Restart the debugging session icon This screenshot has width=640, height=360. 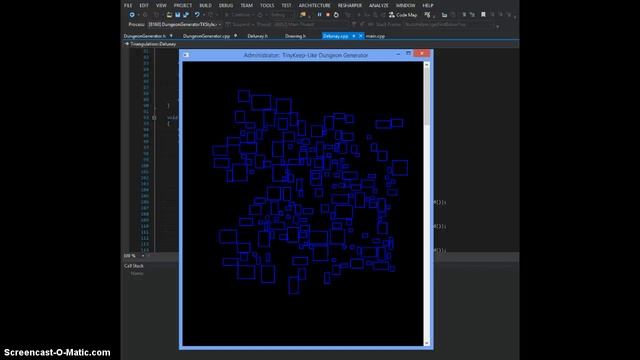click(336, 15)
